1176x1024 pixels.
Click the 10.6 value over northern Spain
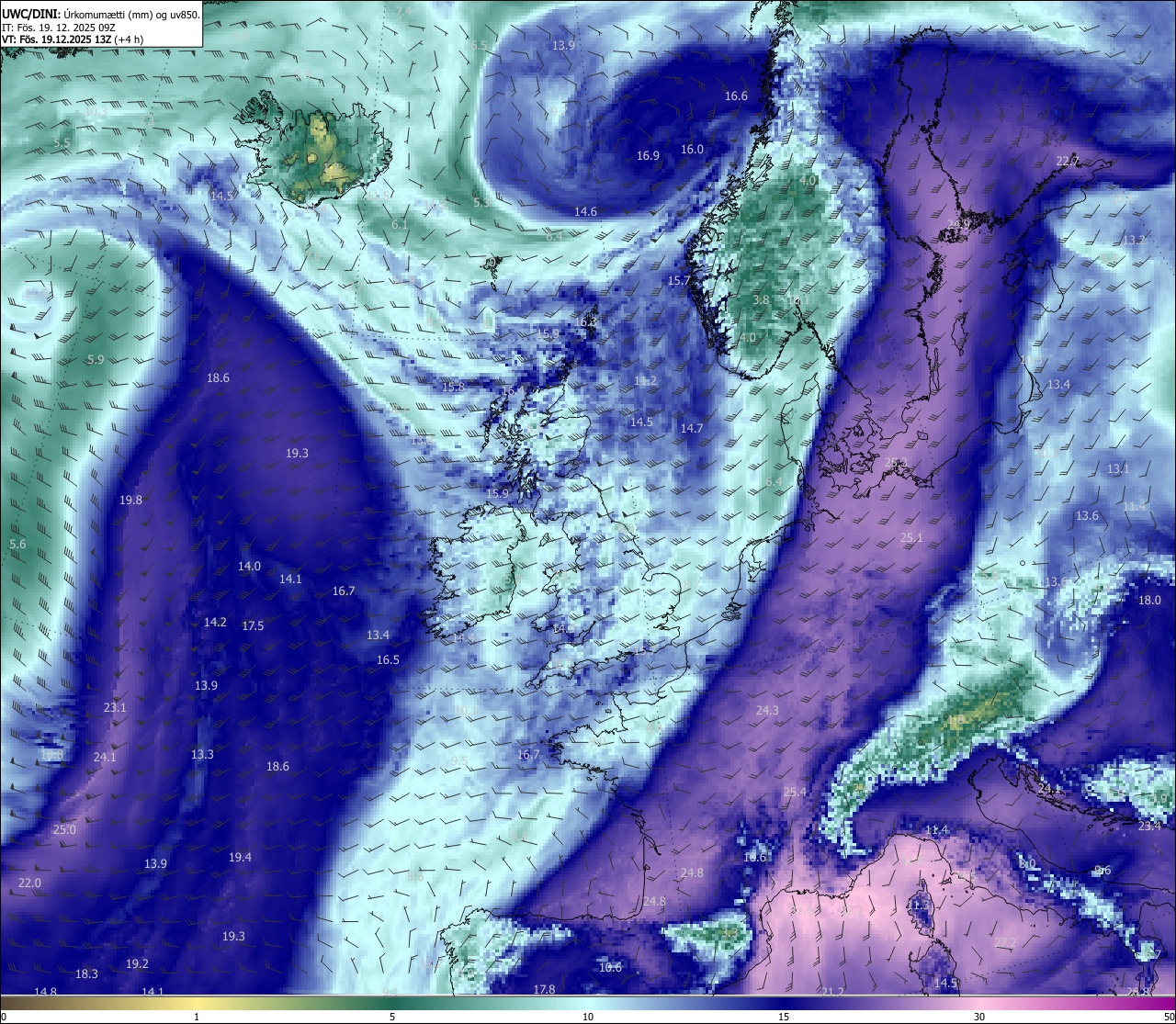(x=610, y=968)
